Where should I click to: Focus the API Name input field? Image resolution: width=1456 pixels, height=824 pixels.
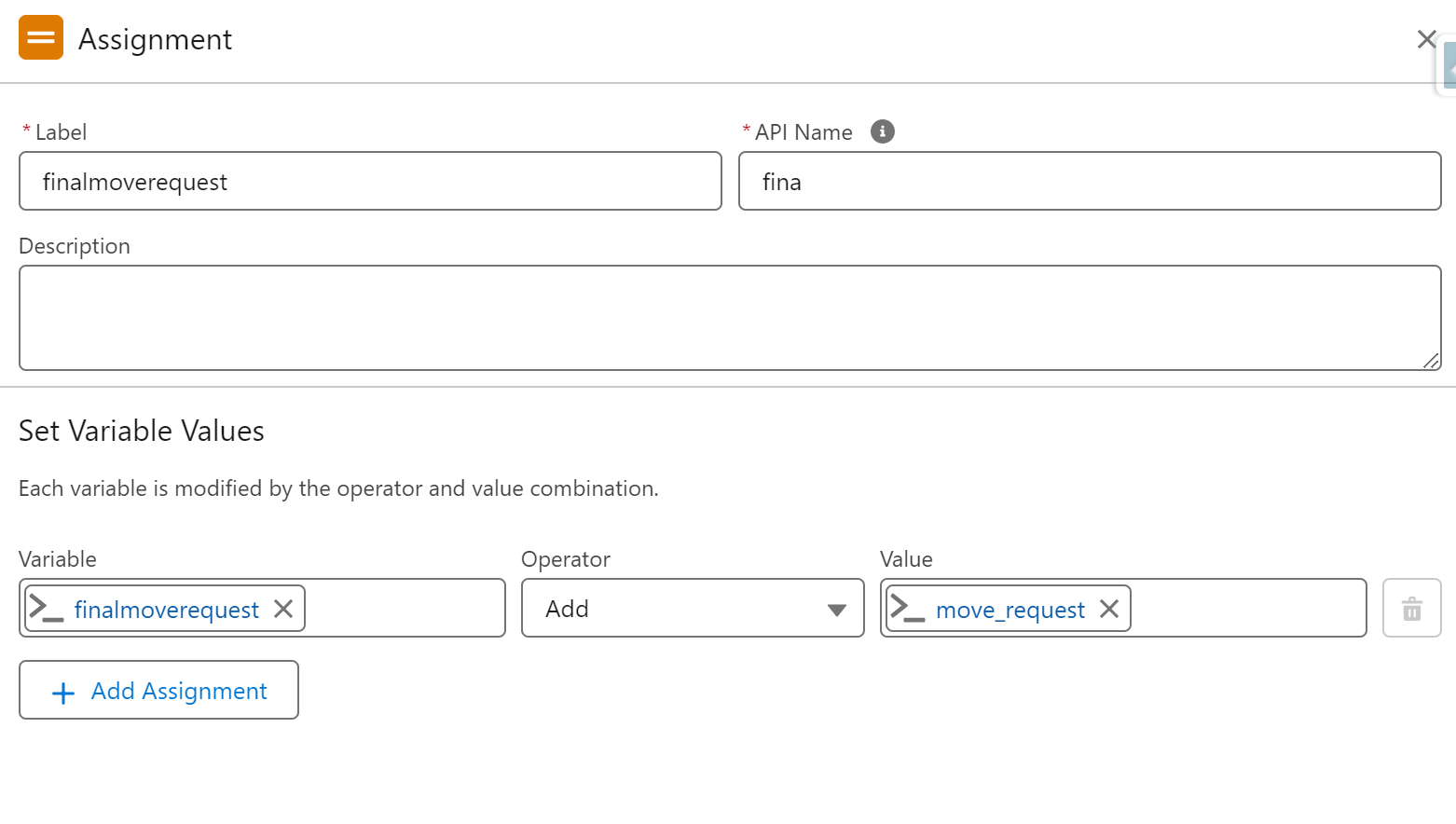[x=1090, y=181]
